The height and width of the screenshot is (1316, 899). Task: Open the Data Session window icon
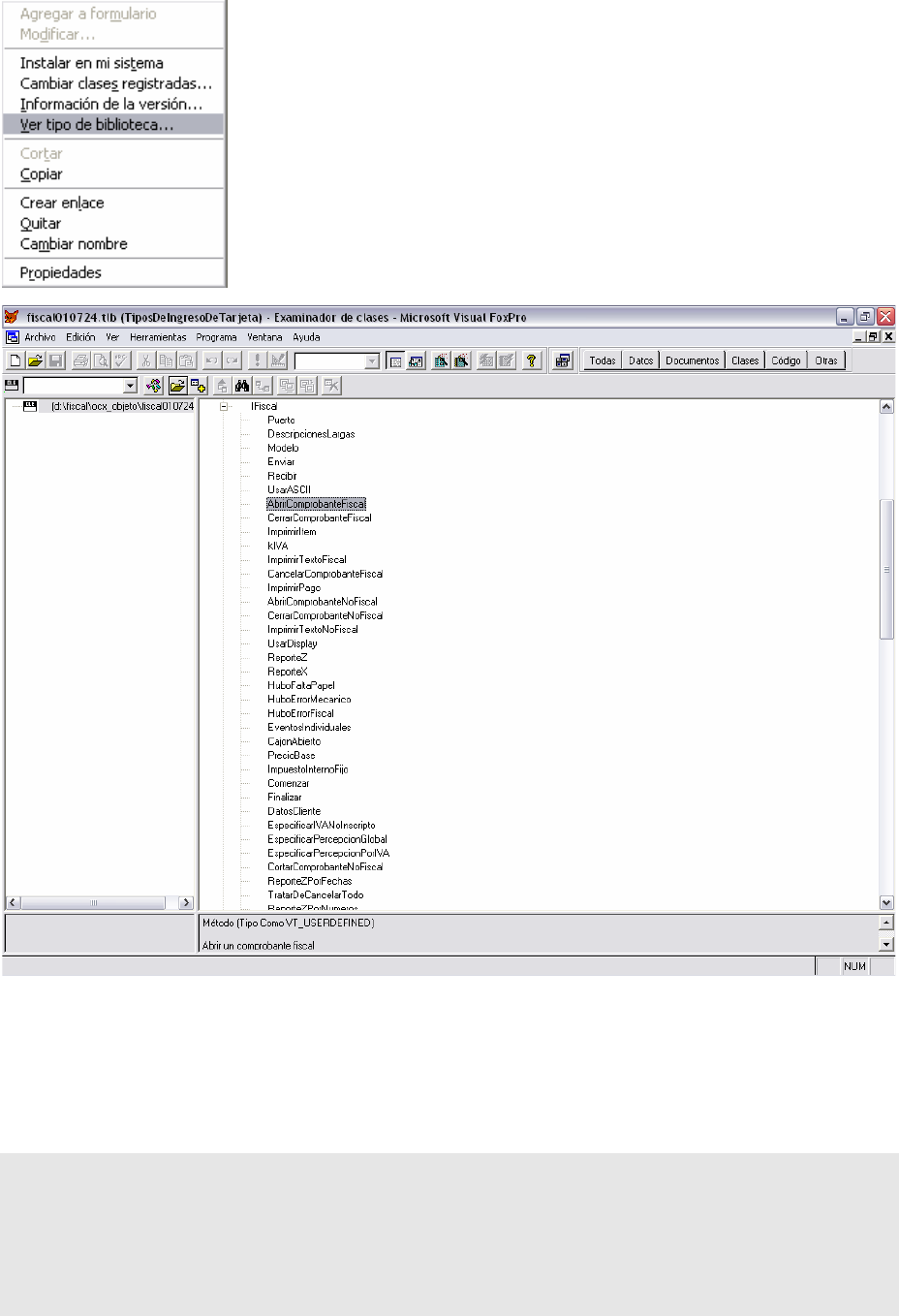(415, 360)
